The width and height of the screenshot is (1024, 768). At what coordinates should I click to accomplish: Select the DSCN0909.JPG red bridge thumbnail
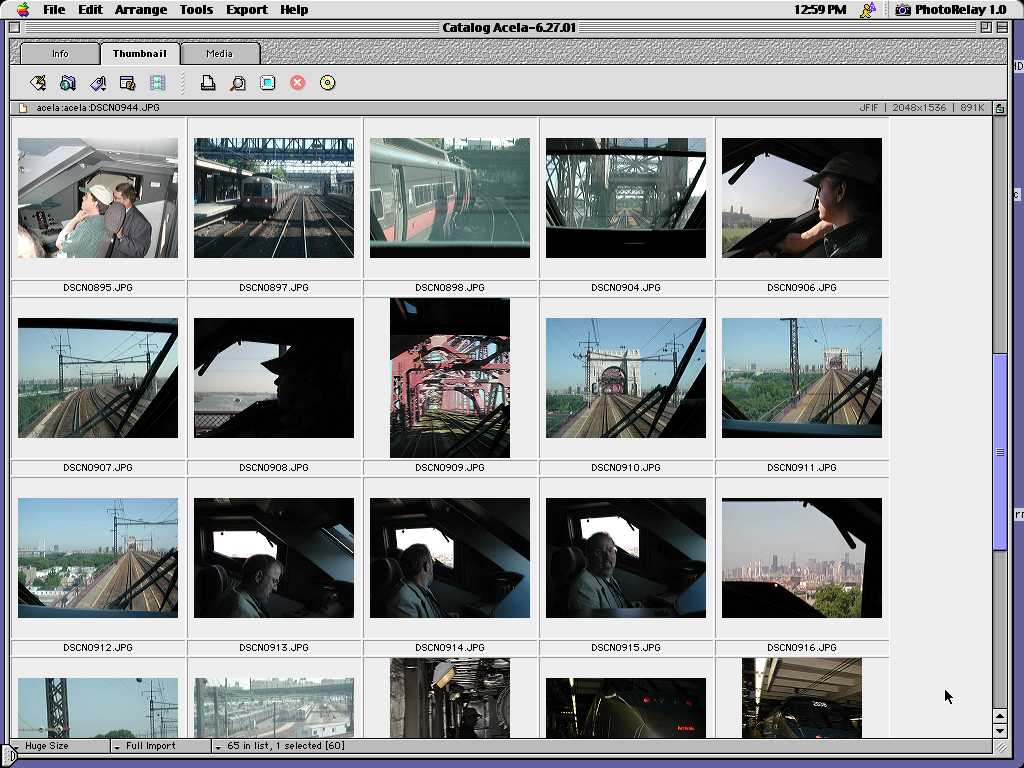click(450, 378)
